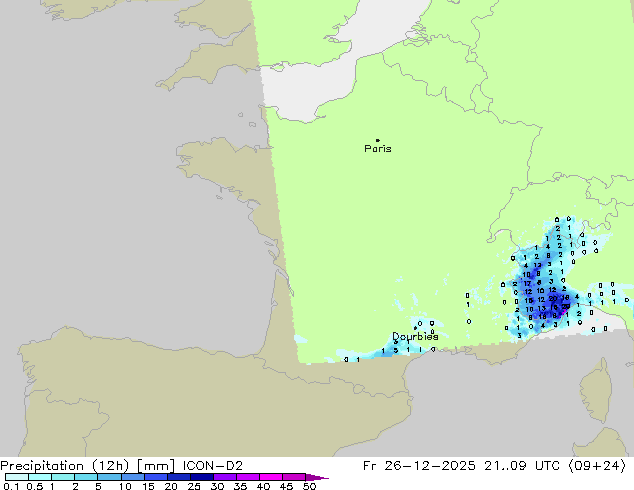Click the legend value '0.1'
This screenshot has width=634, height=490.
click(x=11, y=486)
